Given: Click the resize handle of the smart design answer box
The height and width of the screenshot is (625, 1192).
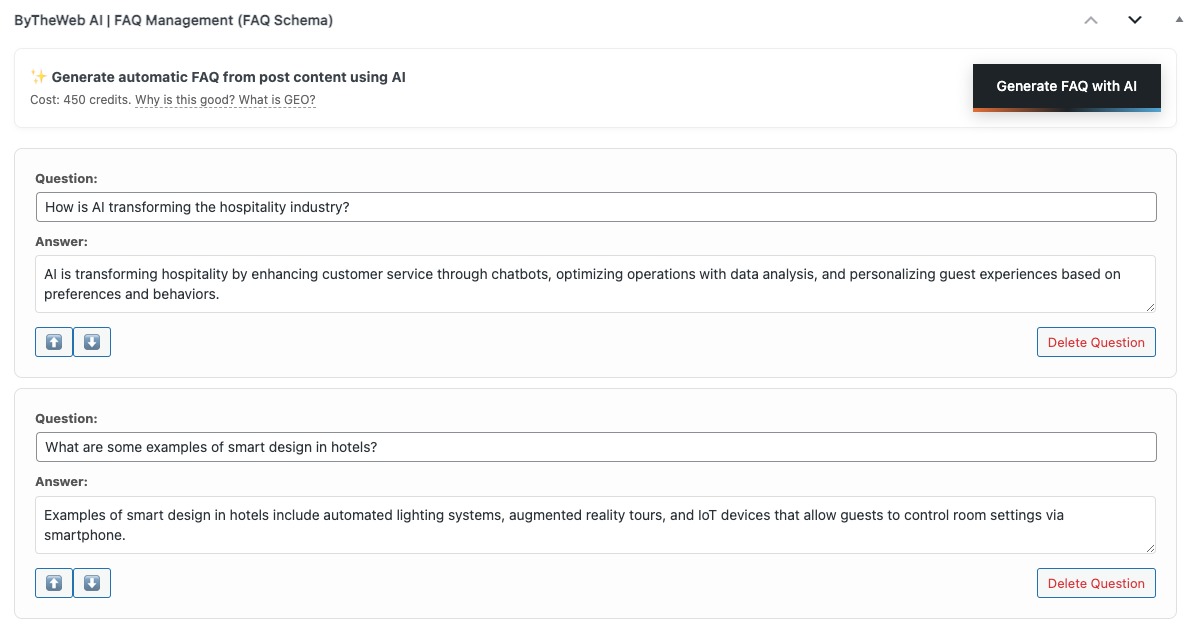Looking at the screenshot, I should click(1150, 548).
